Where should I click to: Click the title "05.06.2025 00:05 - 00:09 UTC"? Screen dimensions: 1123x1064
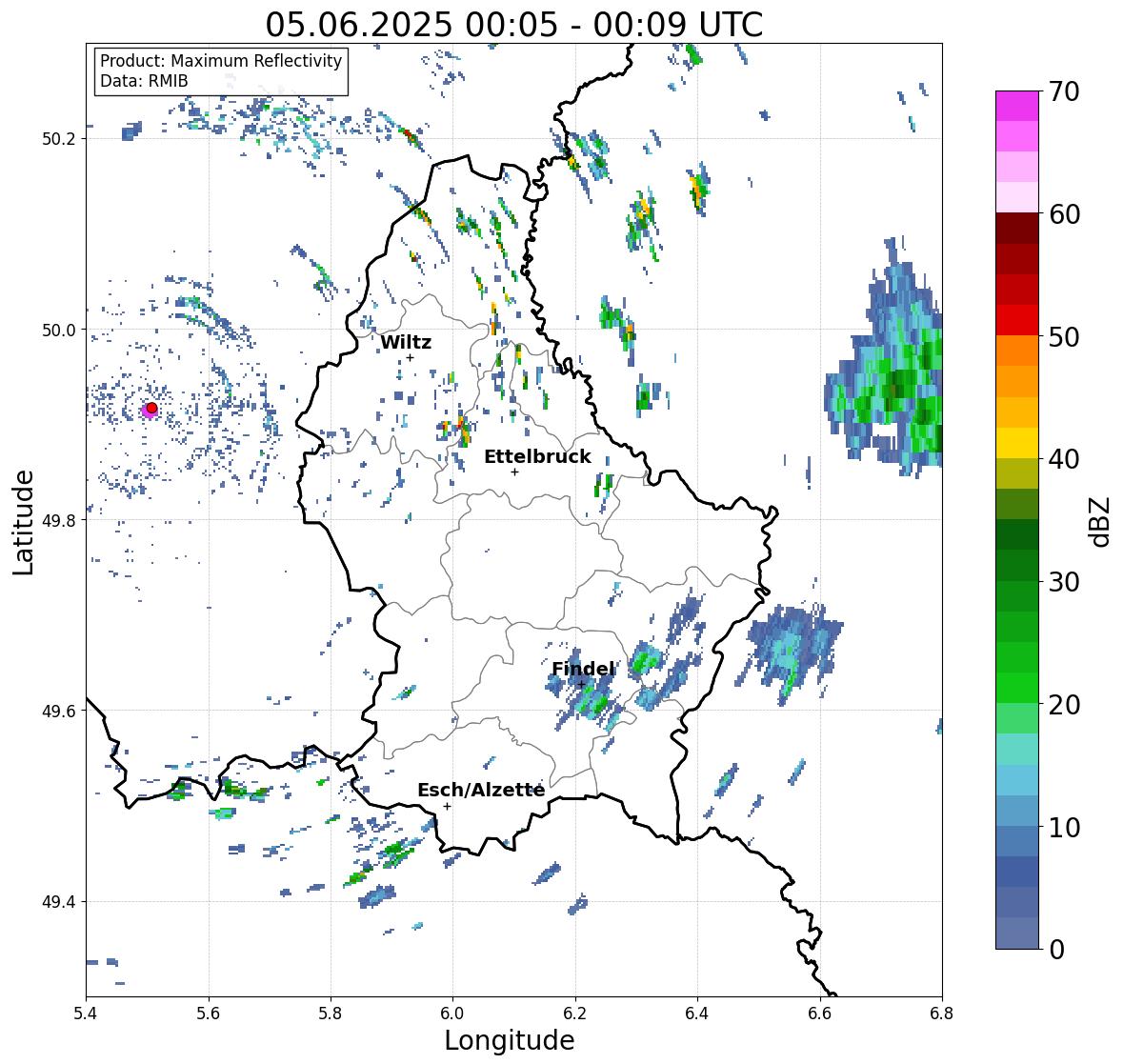click(514, 25)
